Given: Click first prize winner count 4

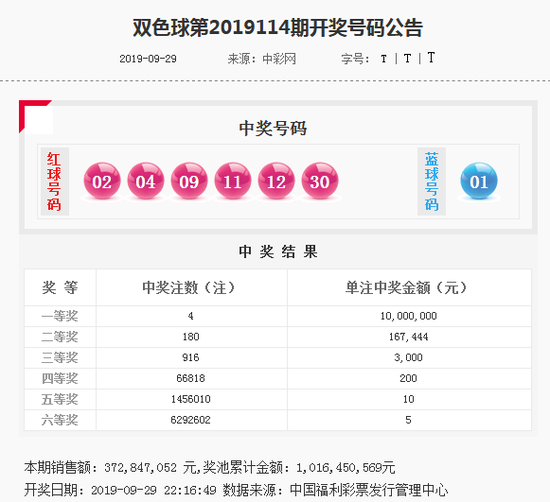Looking at the screenshot, I should (190, 316).
